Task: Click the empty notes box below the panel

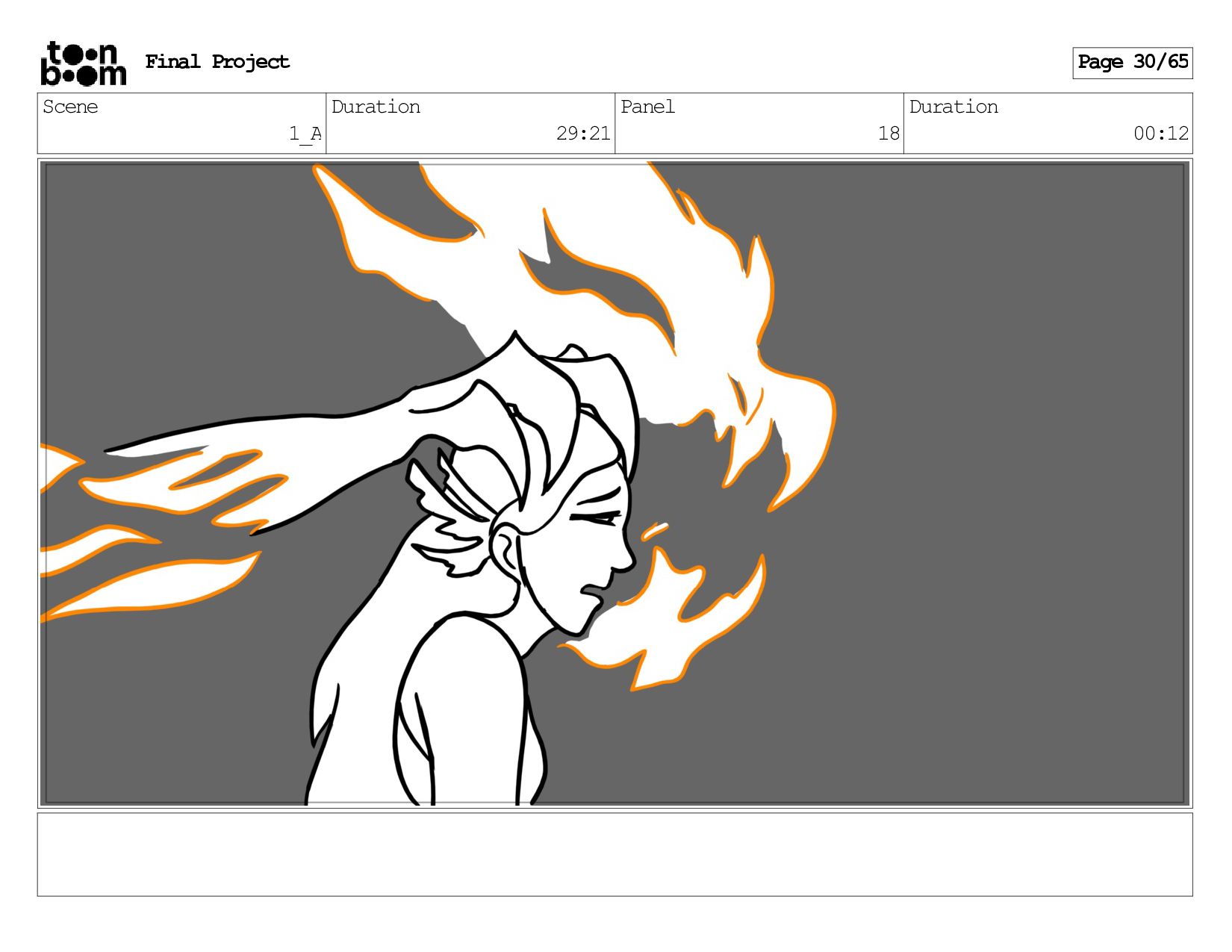Action: pyautogui.click(x=615, y=854)
